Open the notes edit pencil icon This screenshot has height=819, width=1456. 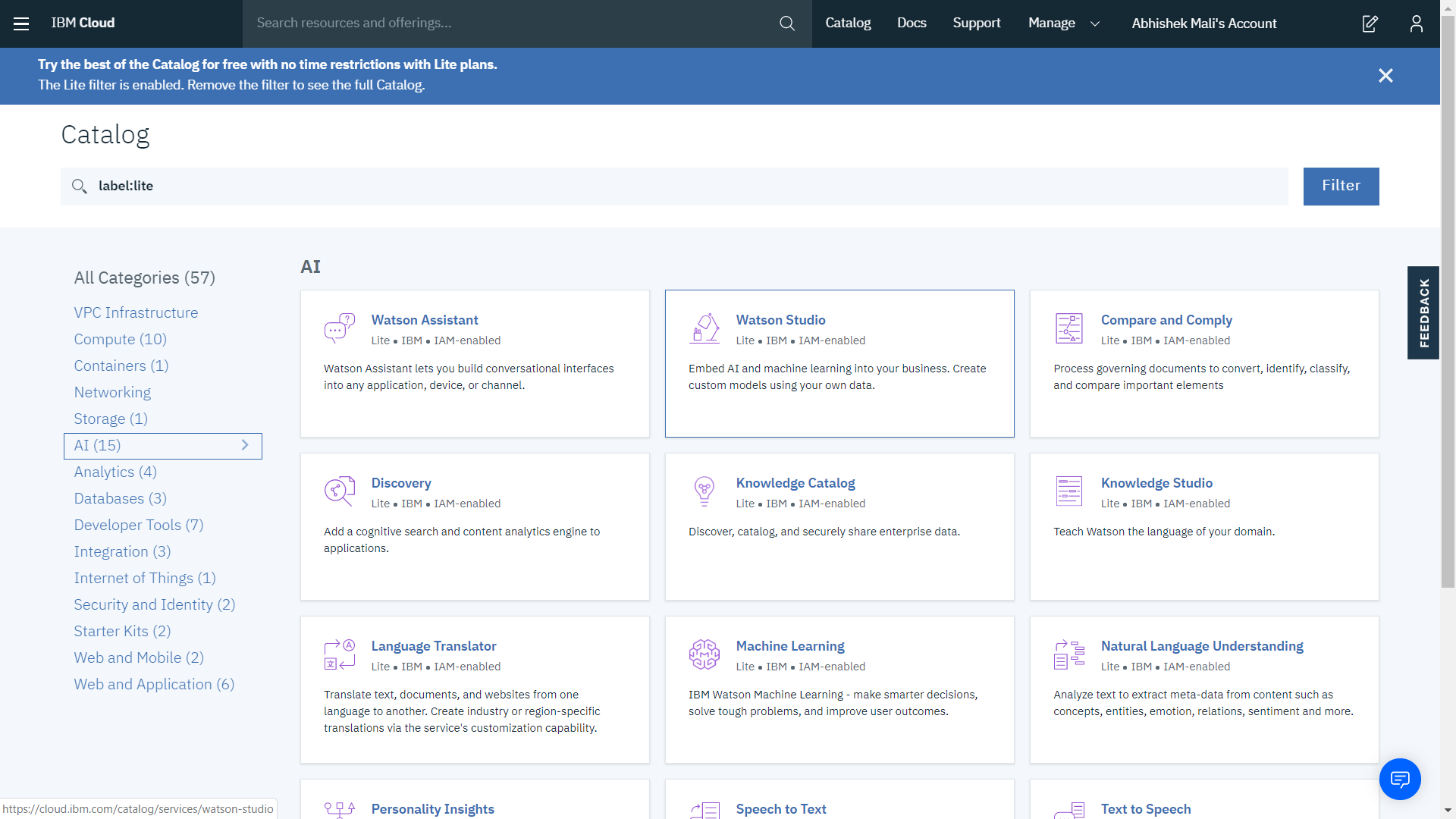(x=1370, y=24)
